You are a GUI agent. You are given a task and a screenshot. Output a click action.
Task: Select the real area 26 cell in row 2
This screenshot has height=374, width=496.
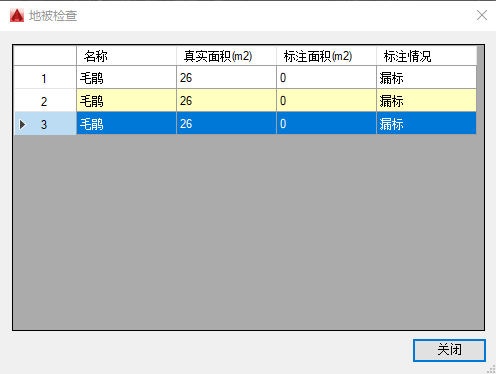pyautogui.click(x=226, y=100)
